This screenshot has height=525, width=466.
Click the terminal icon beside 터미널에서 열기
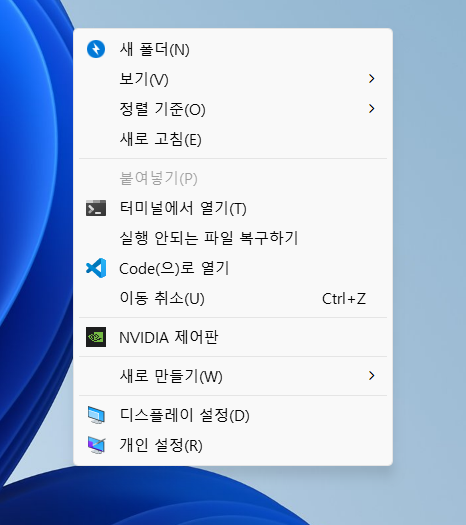(96, 208)
